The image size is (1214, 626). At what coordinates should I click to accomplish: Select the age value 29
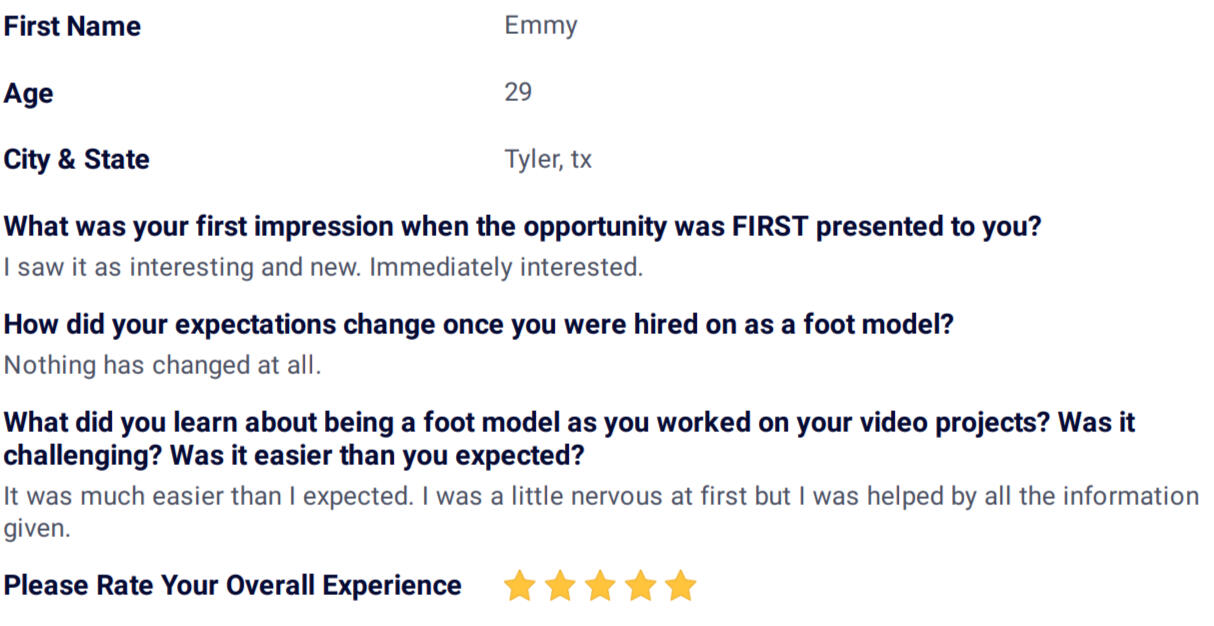pyautogui.click(x=518, y=93)
